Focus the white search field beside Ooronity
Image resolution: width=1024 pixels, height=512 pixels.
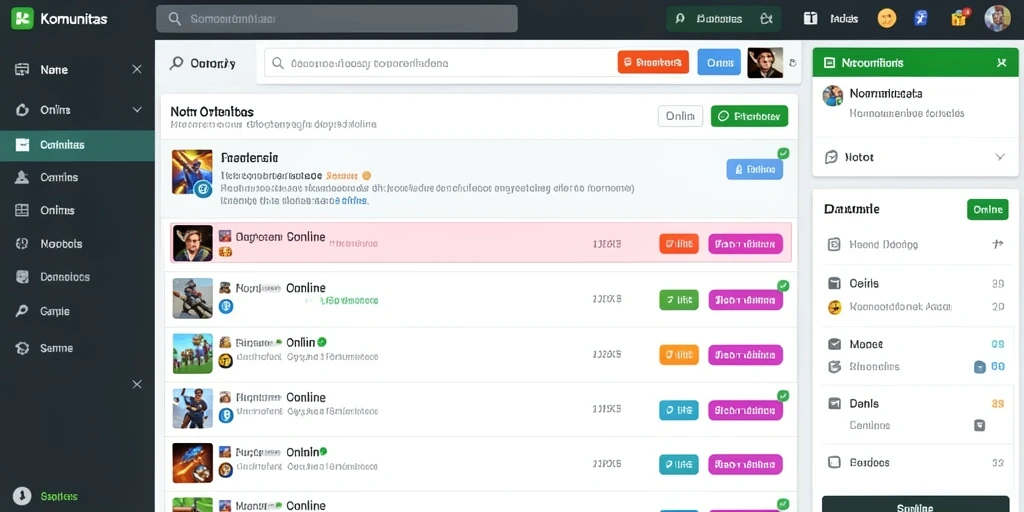(438, 63)
